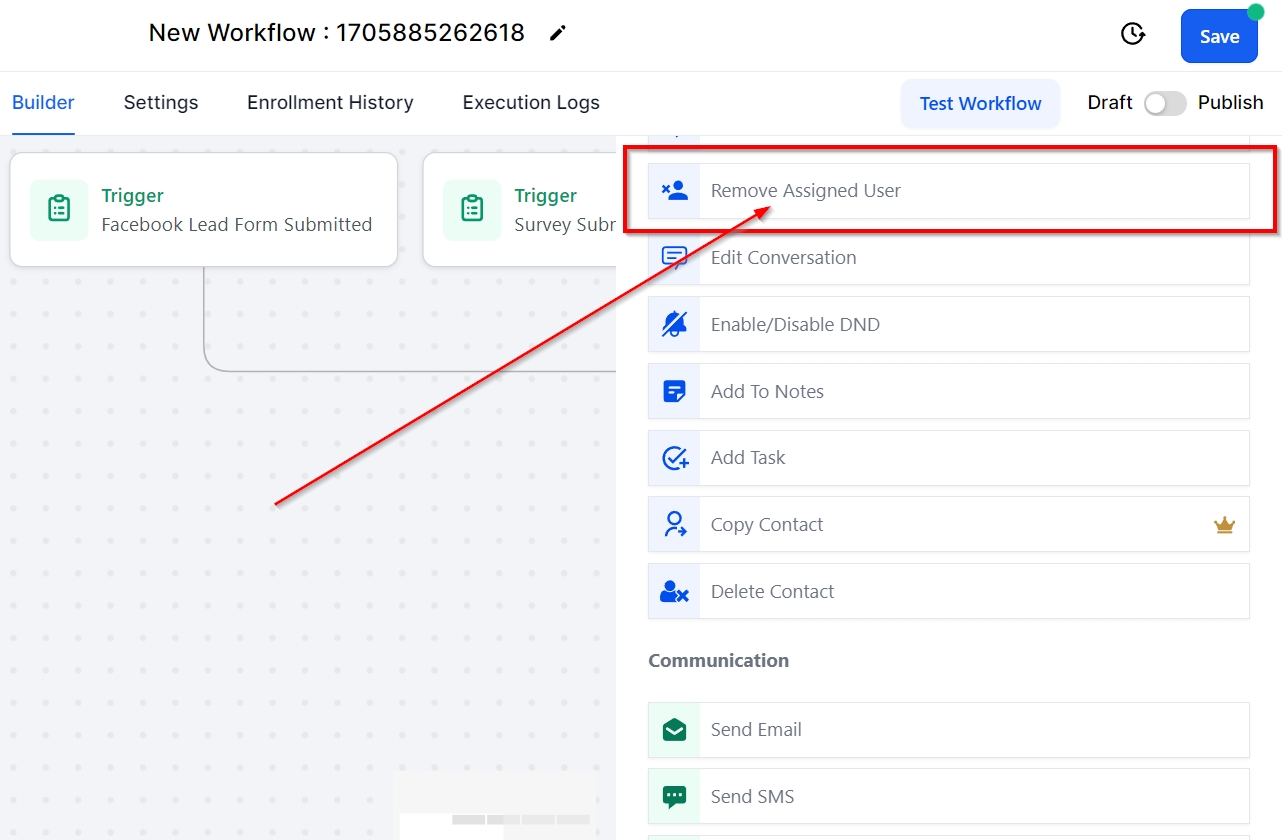Click the crown icon on Copy Contact
The width and height of the screenshot is (1282, 840).
click(x=1224, y=525)
